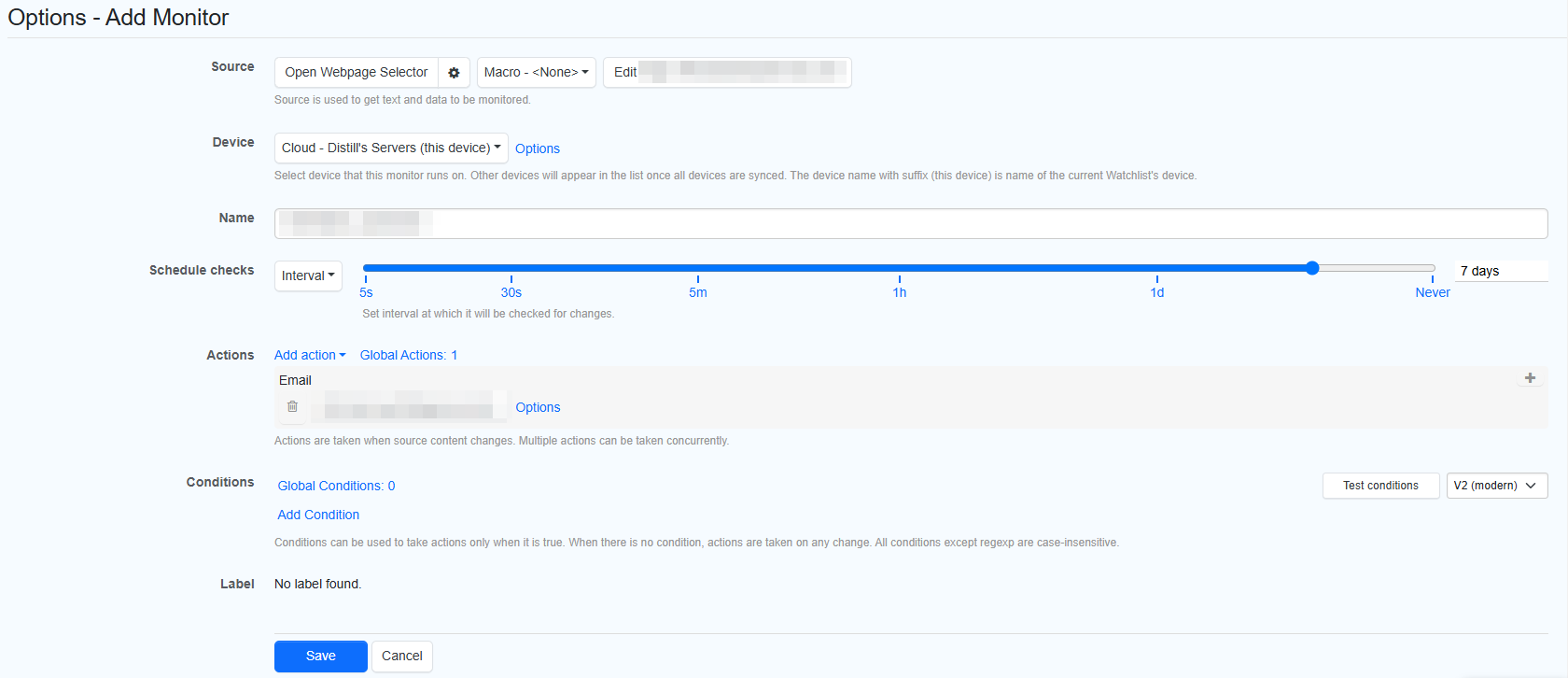Click the schedule interval slider handle

coord(1312,268)
